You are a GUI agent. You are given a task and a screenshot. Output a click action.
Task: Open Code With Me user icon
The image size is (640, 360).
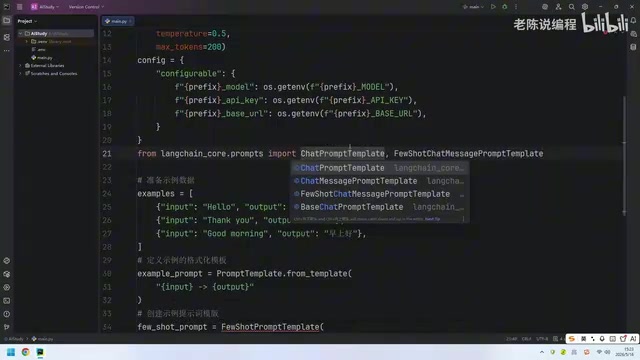click(x=558, y=7)
